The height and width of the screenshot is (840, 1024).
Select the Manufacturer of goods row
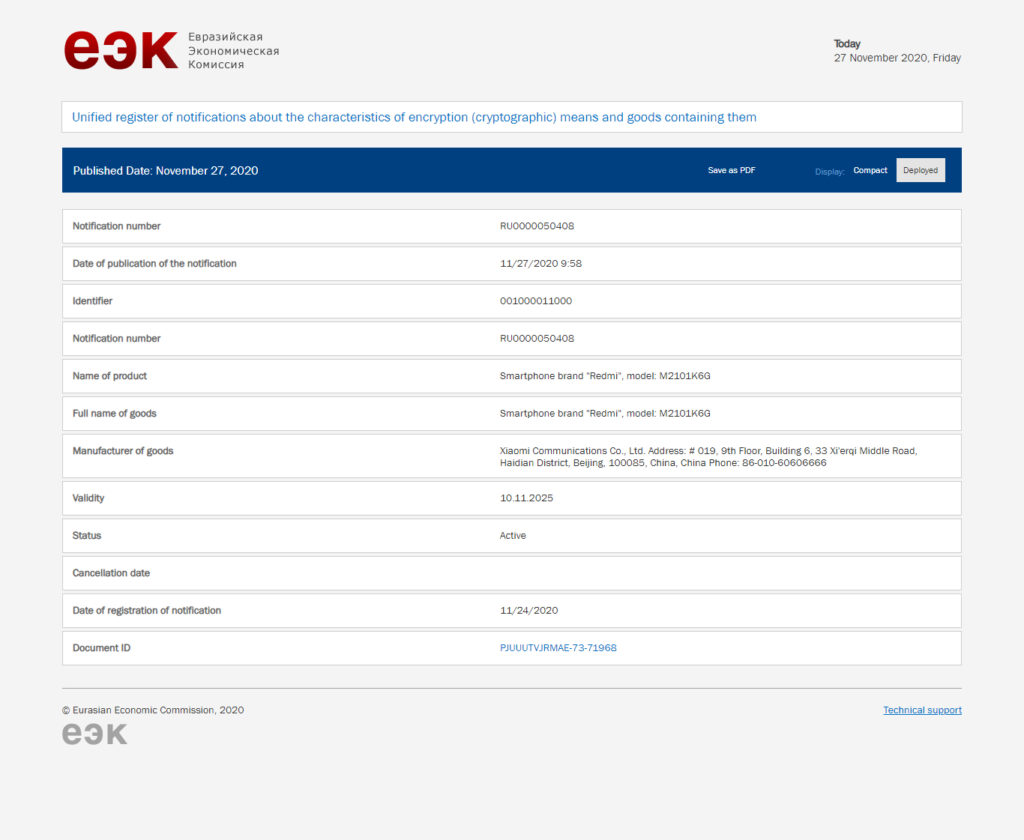(x=512, y=457)
